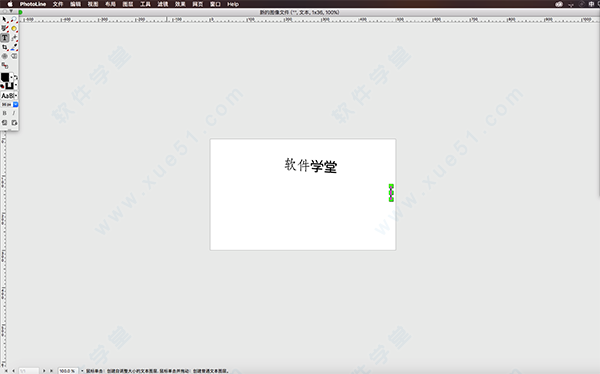
Task: Collapse the toolbox via top triangle
Action: click(11, 11)
